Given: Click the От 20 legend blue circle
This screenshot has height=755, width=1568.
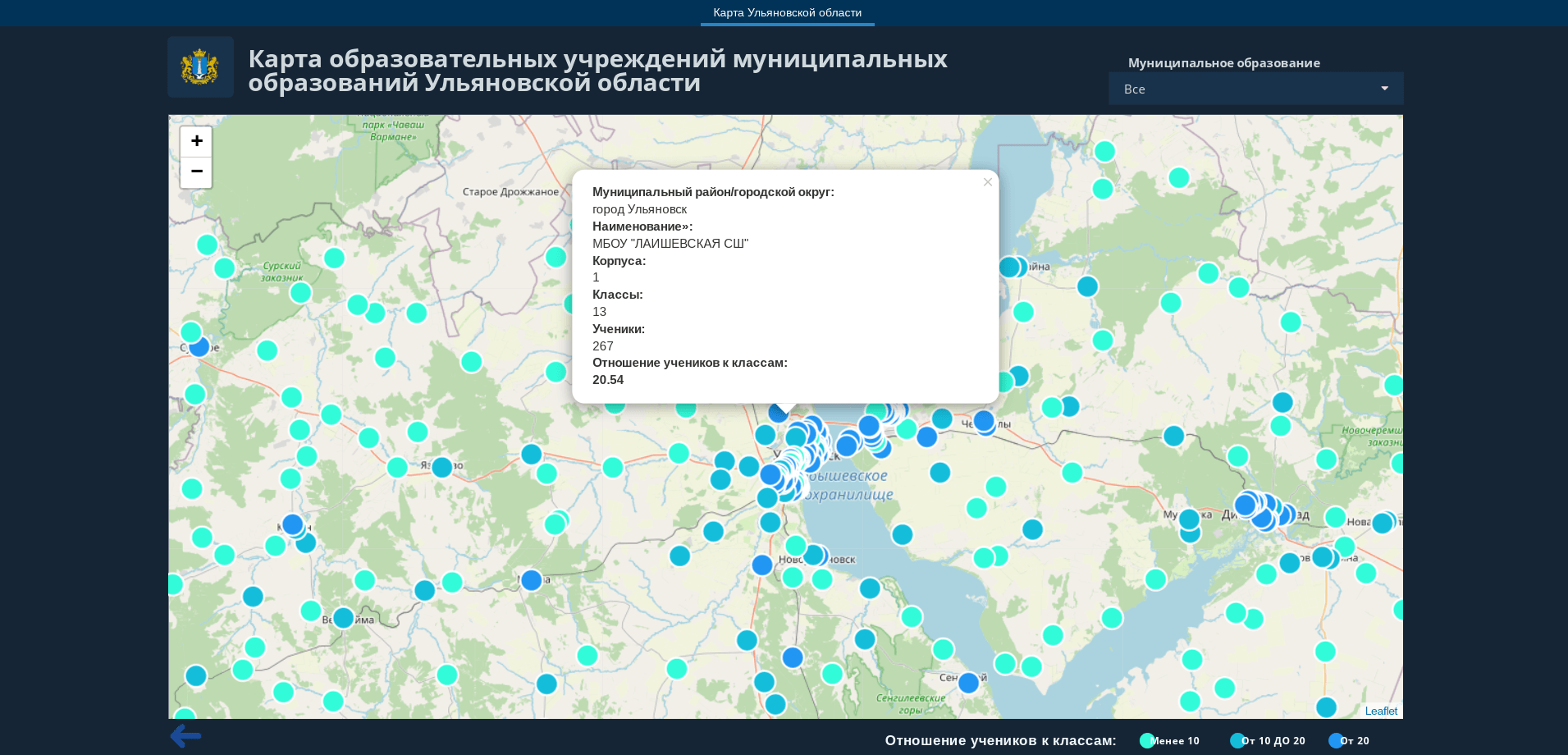Looking at the screenshot, I should 1336,740.
